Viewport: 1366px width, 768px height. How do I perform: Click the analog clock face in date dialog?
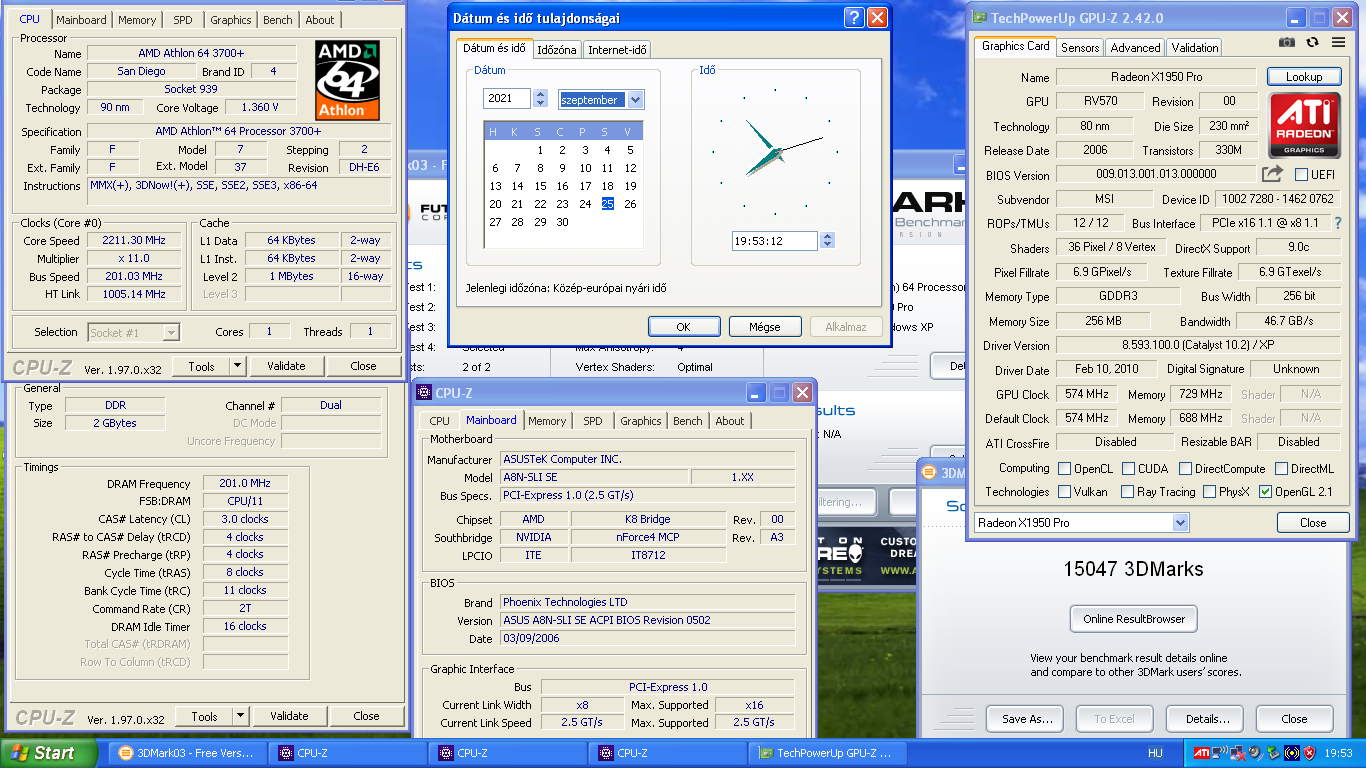[775, 150]
